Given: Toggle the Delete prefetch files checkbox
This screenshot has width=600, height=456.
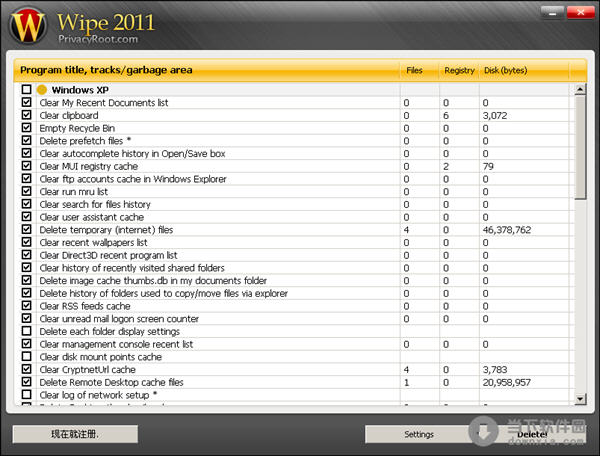Looking at the screenshot, I should click(26, 140).
